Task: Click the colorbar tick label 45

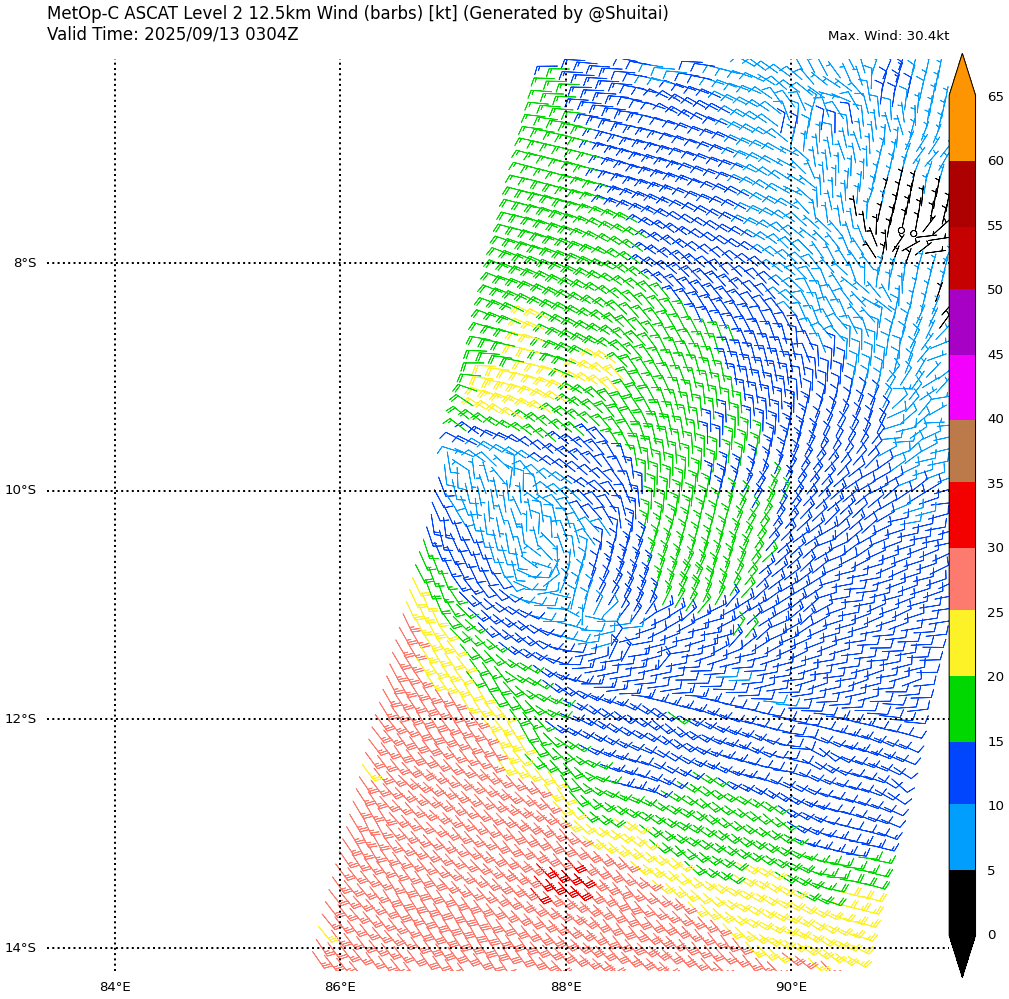Action: [995, 355]
